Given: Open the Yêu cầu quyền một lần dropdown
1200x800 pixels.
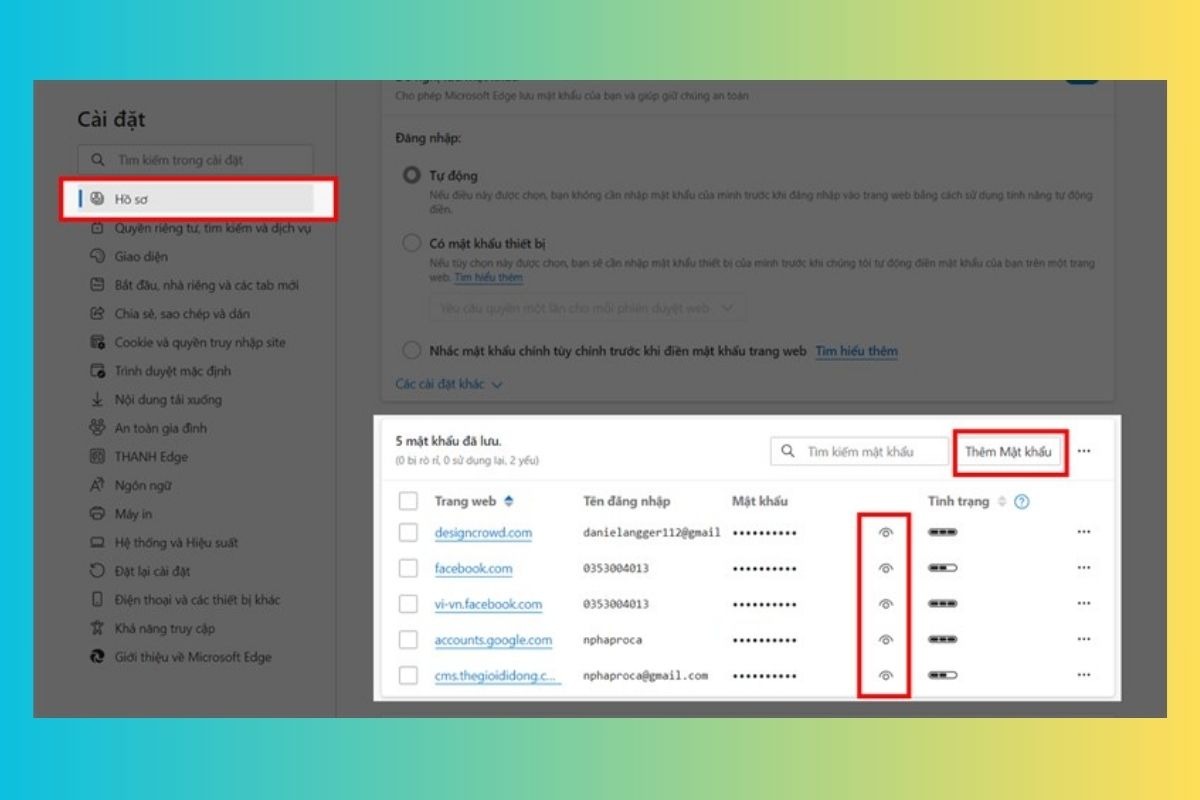Looking at the screenshot, I should 587,308.
